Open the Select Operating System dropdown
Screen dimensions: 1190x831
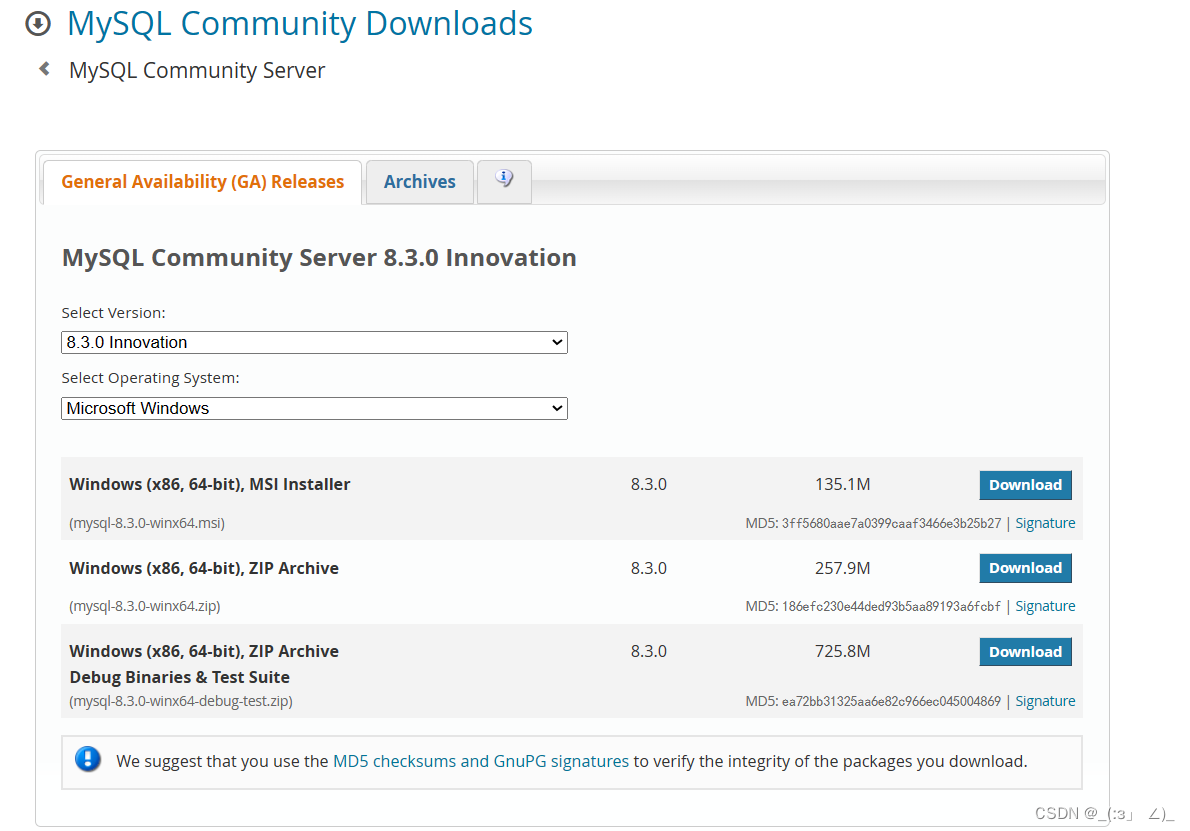[x=314, y=408]
